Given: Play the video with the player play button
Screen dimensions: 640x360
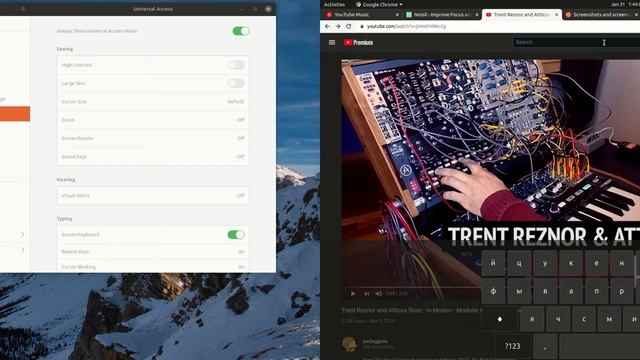Looking at the screenshot, I should 353,293.
